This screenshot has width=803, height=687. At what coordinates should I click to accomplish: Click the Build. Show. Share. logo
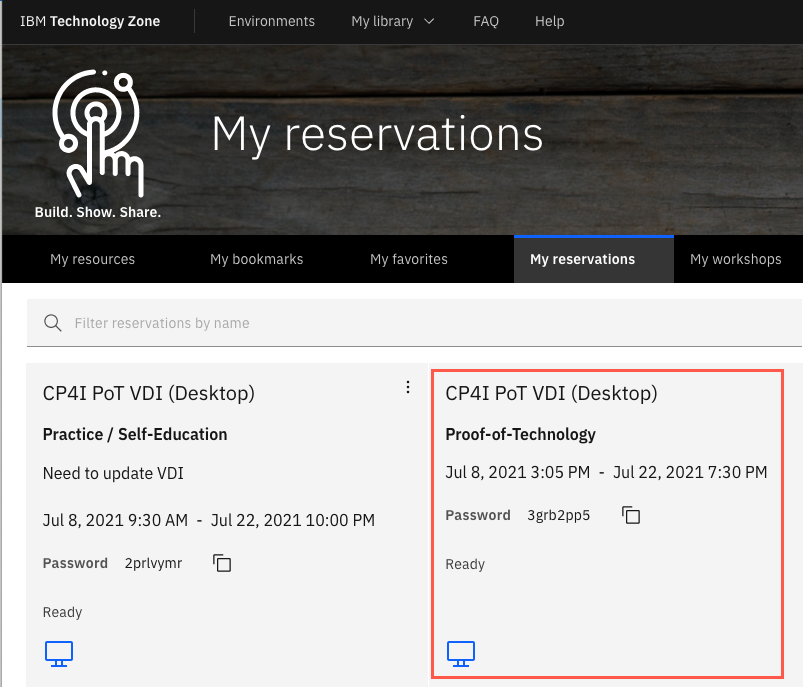[x=98, y=144]
